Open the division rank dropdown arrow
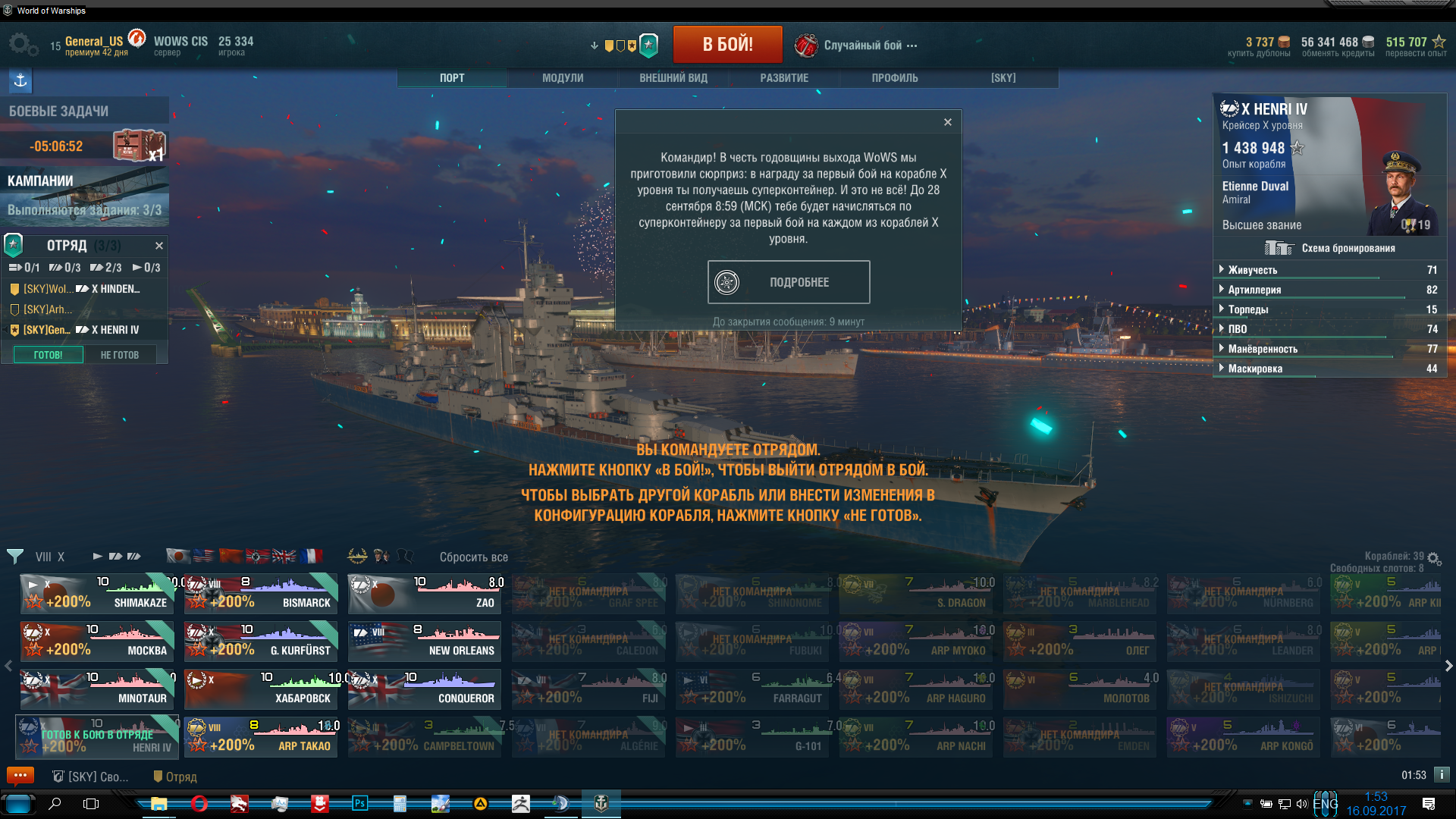The height and width of the screenshot is (819, 1456). [x=594, y=46]
